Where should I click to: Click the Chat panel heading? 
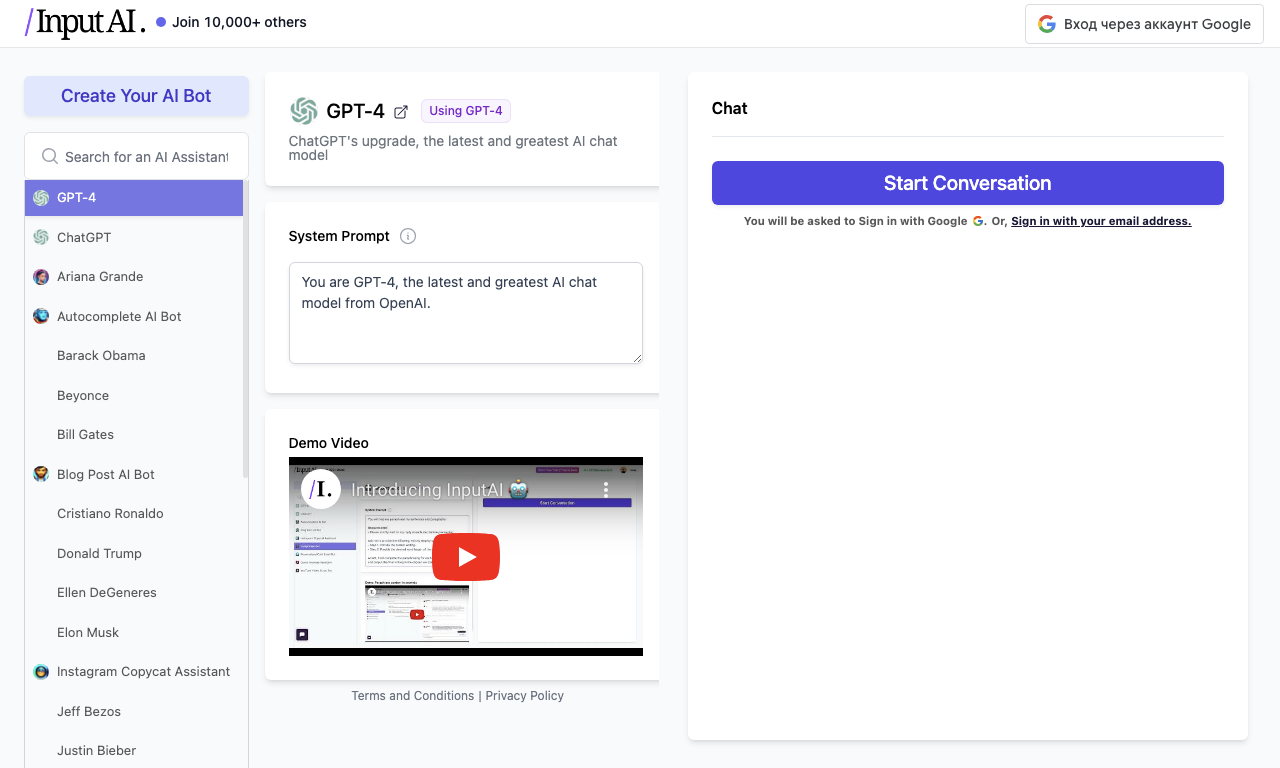730,108
